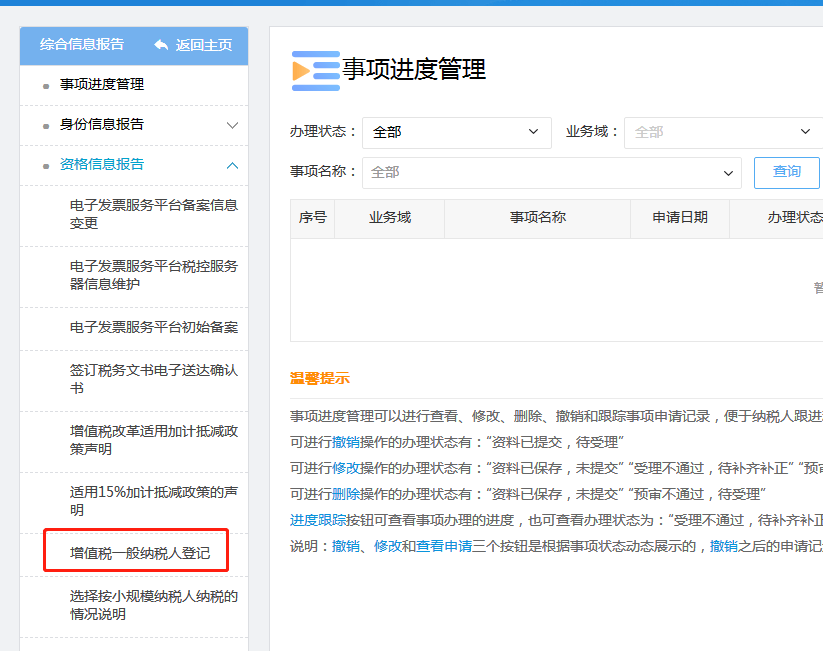Select 签订税务文书电子送达确认书
Image resolution: width=823 pixels, height=651 pixels.
tap(153, 379)
